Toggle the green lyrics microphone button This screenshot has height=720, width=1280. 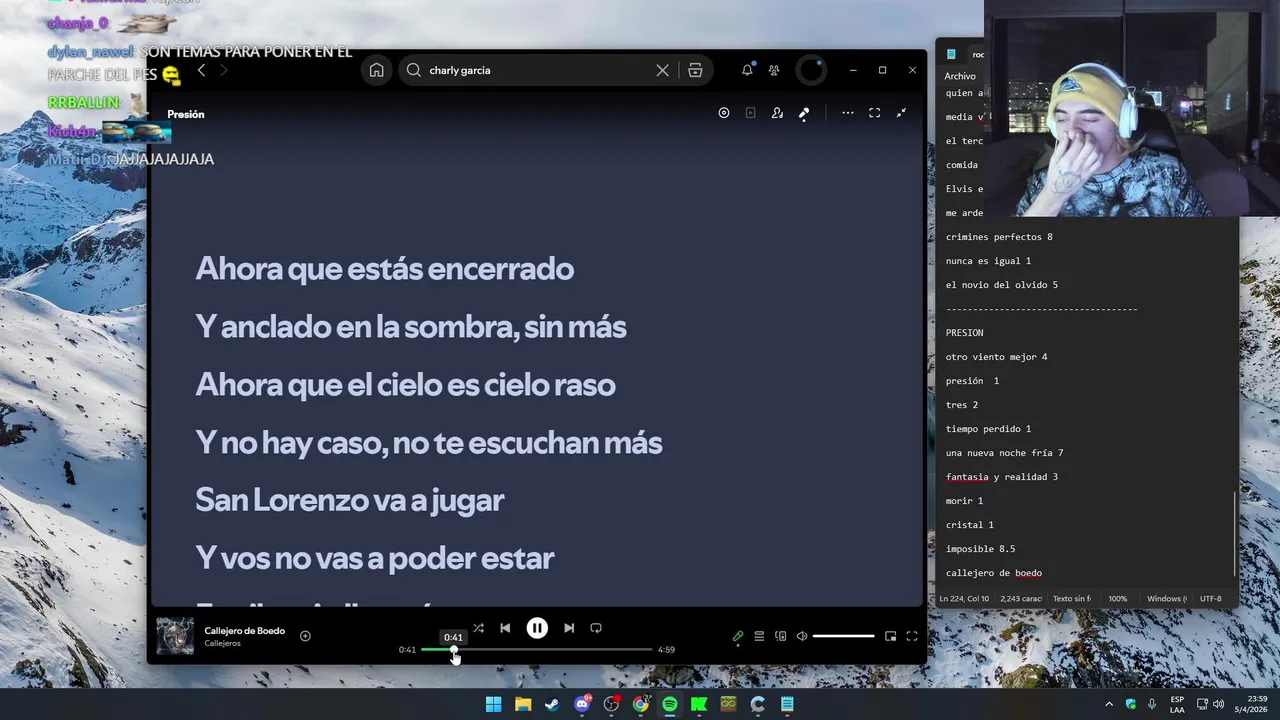(738, 636)
